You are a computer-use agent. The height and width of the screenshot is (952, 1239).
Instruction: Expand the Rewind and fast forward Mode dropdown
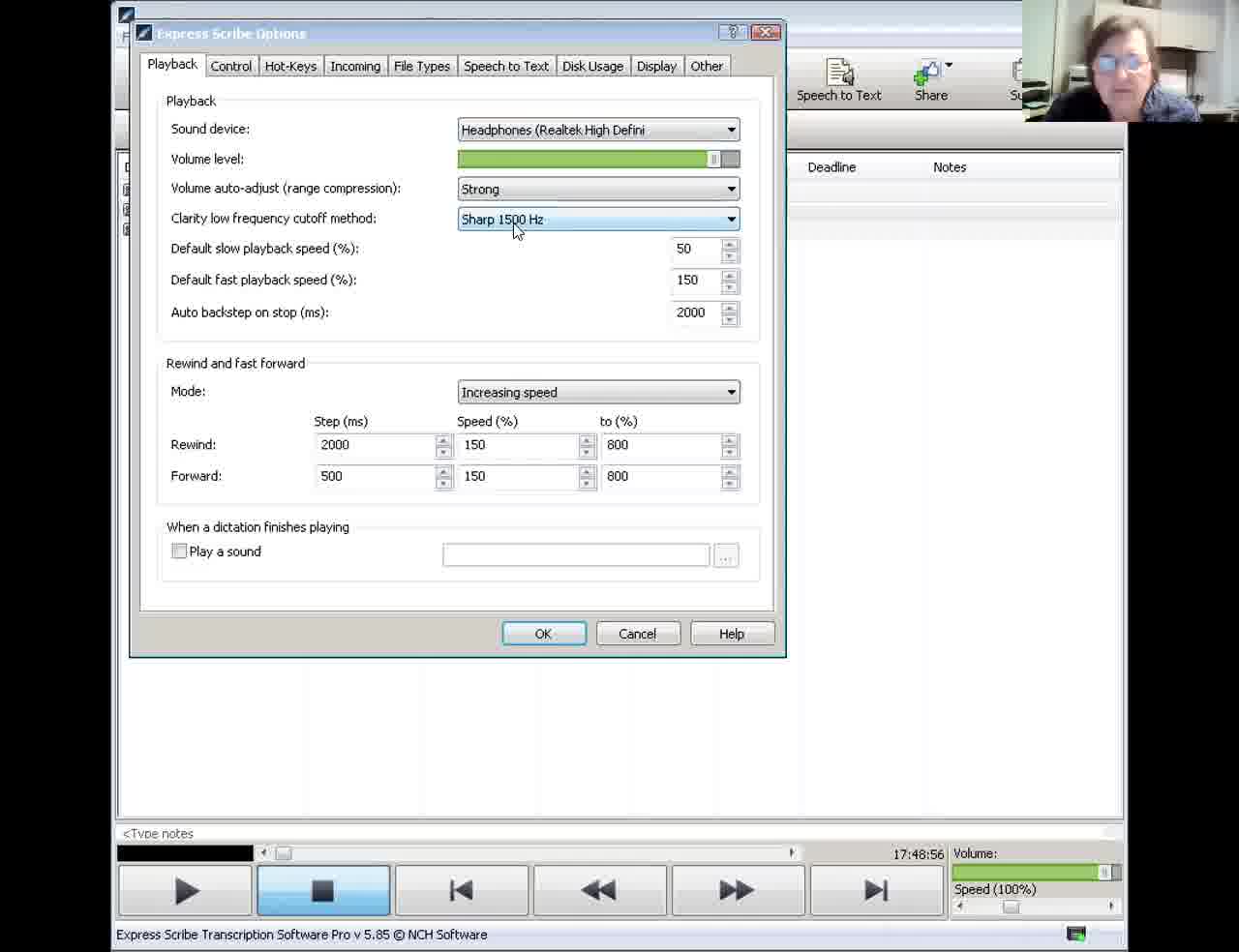click(598, 392)
